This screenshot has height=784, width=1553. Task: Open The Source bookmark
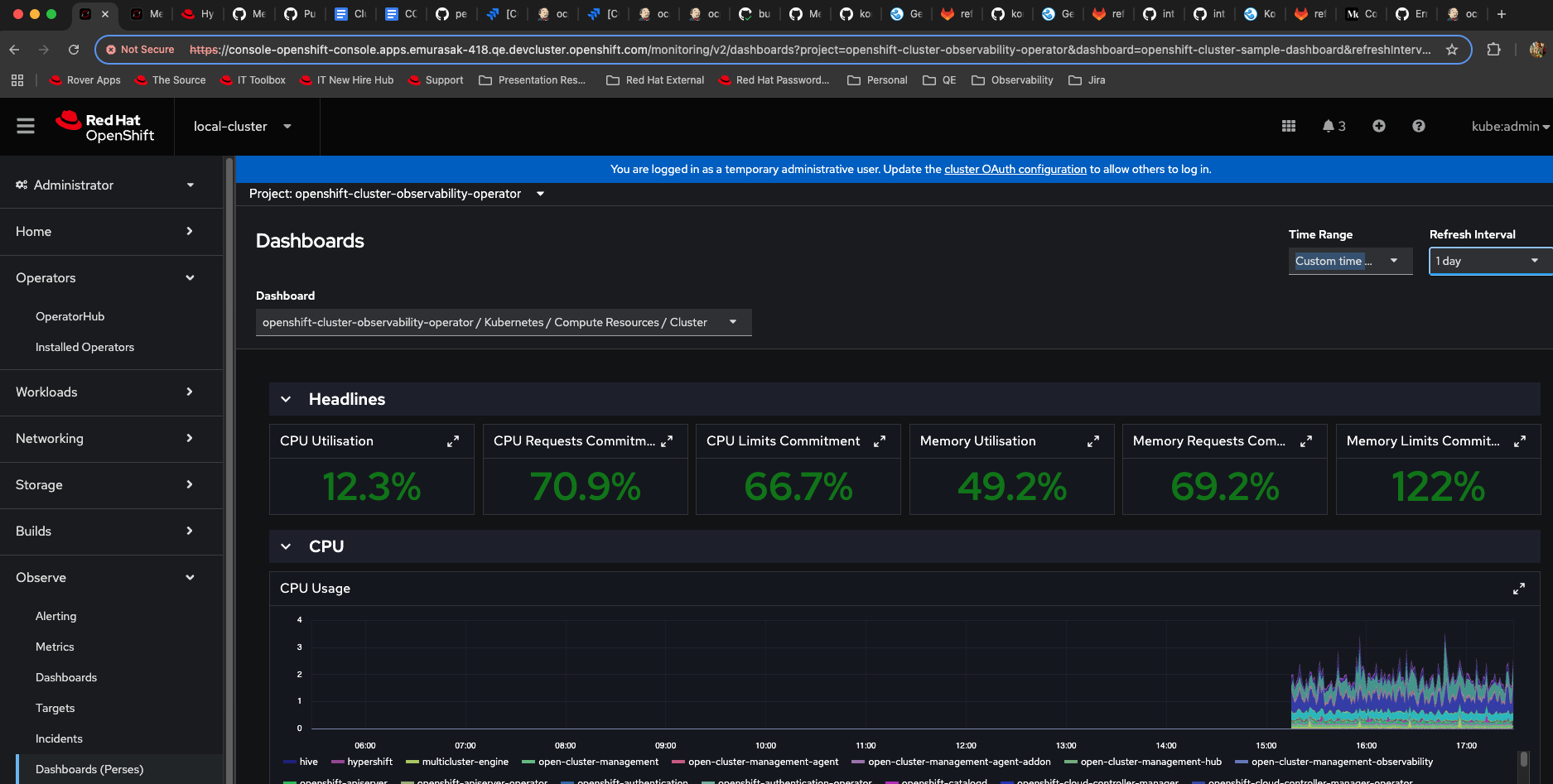170,80
